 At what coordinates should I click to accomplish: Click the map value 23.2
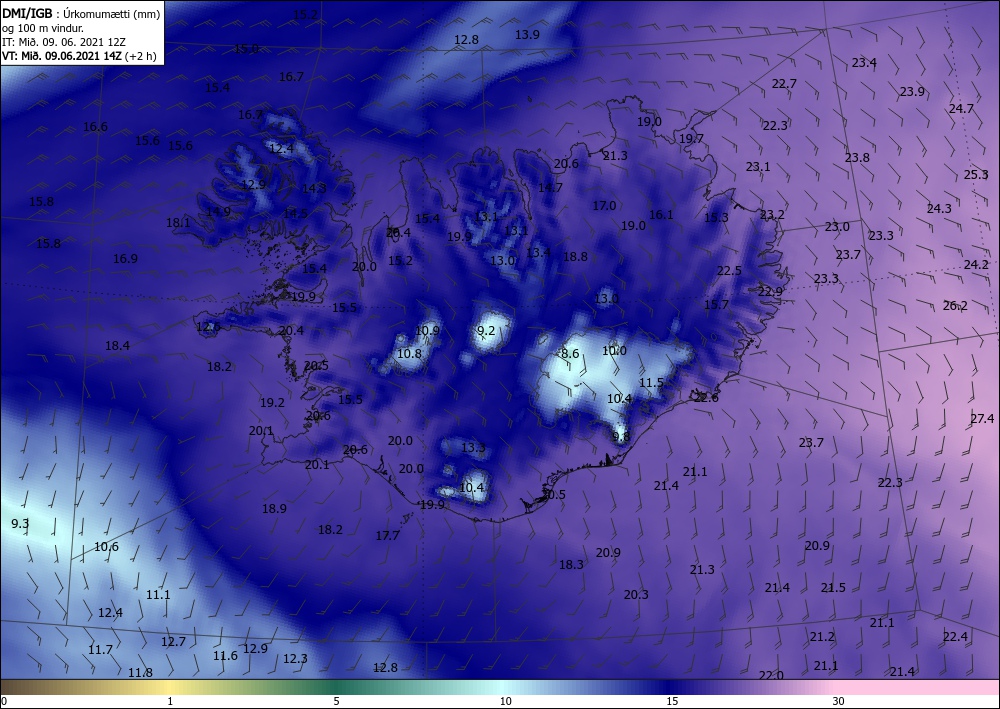[772, 215]
